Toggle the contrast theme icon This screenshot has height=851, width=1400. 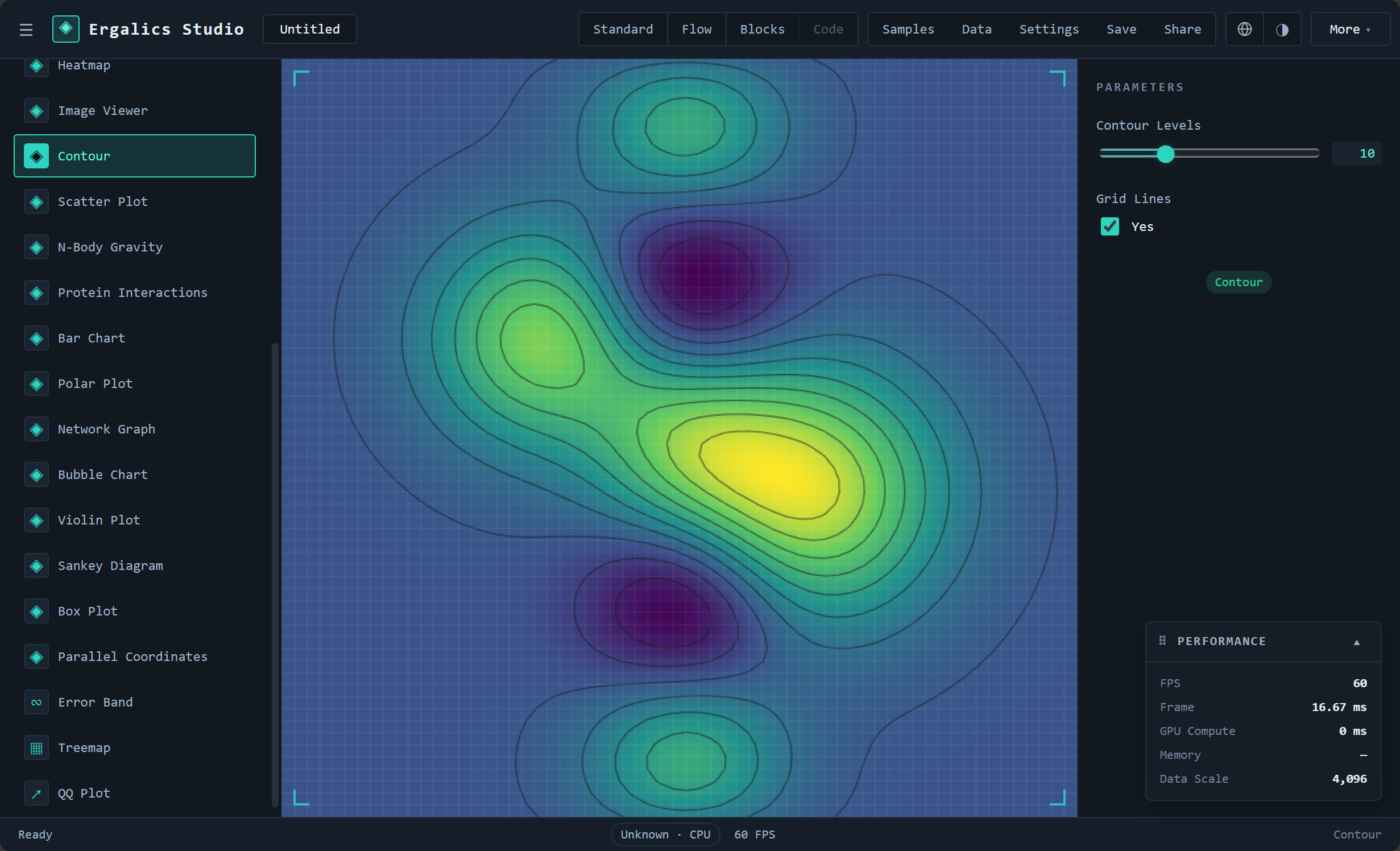coord(1282,29)
